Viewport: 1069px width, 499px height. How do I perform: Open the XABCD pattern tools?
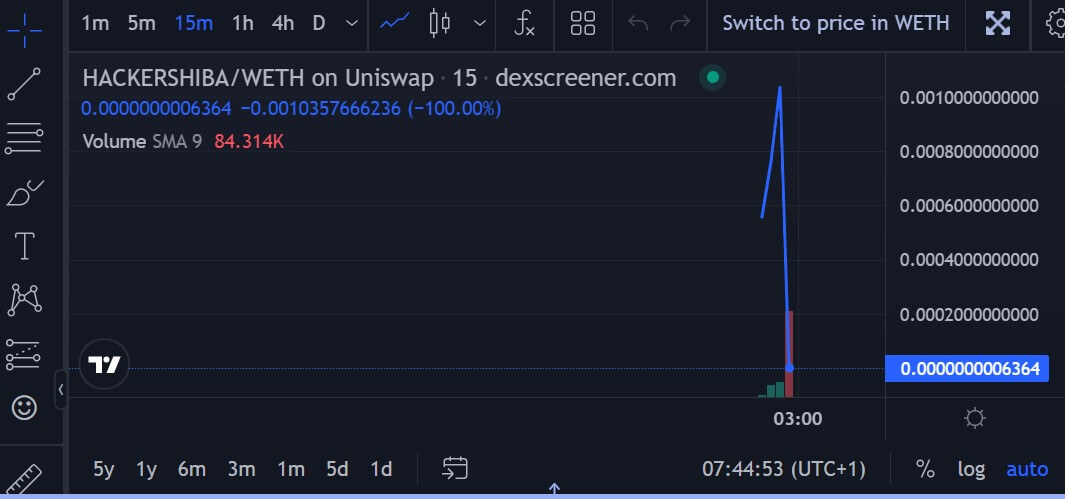tap(25, 300)
